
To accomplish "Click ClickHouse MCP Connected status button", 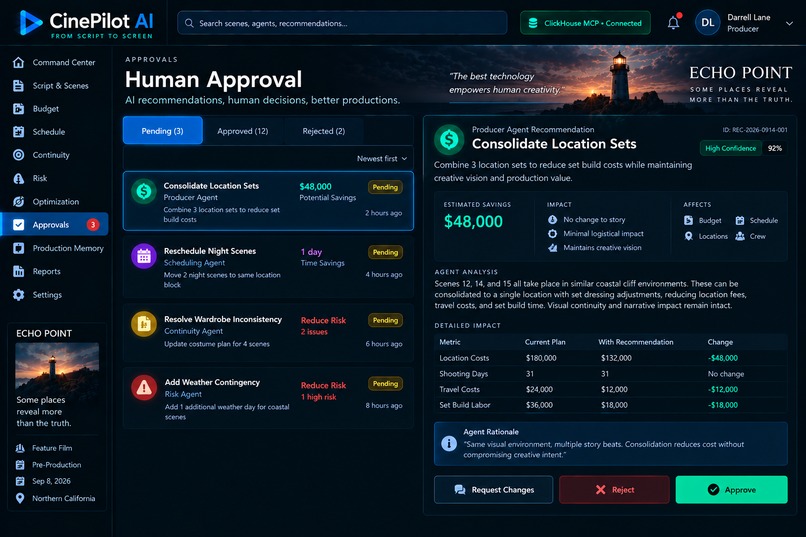I will [x=585, y=23].
